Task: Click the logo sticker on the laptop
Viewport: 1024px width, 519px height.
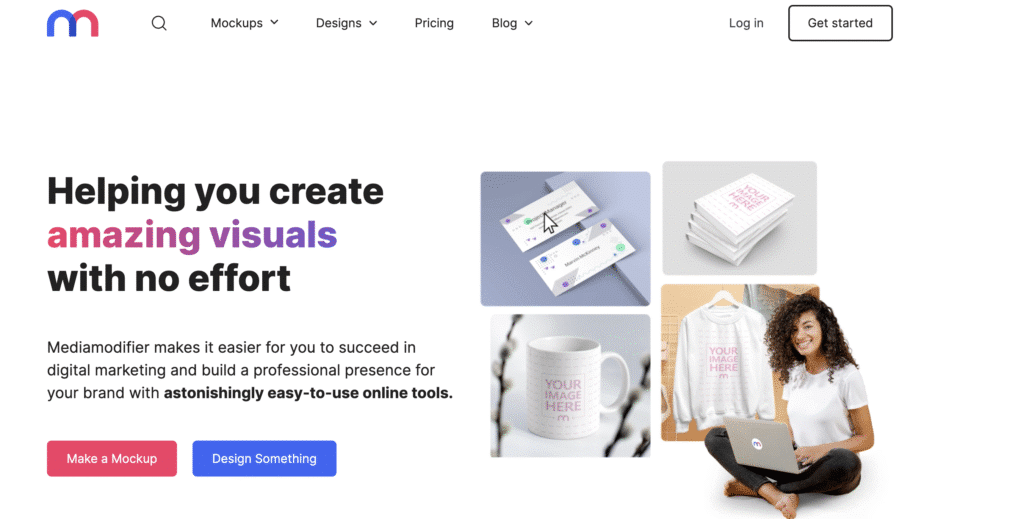Action: [756, 444]
